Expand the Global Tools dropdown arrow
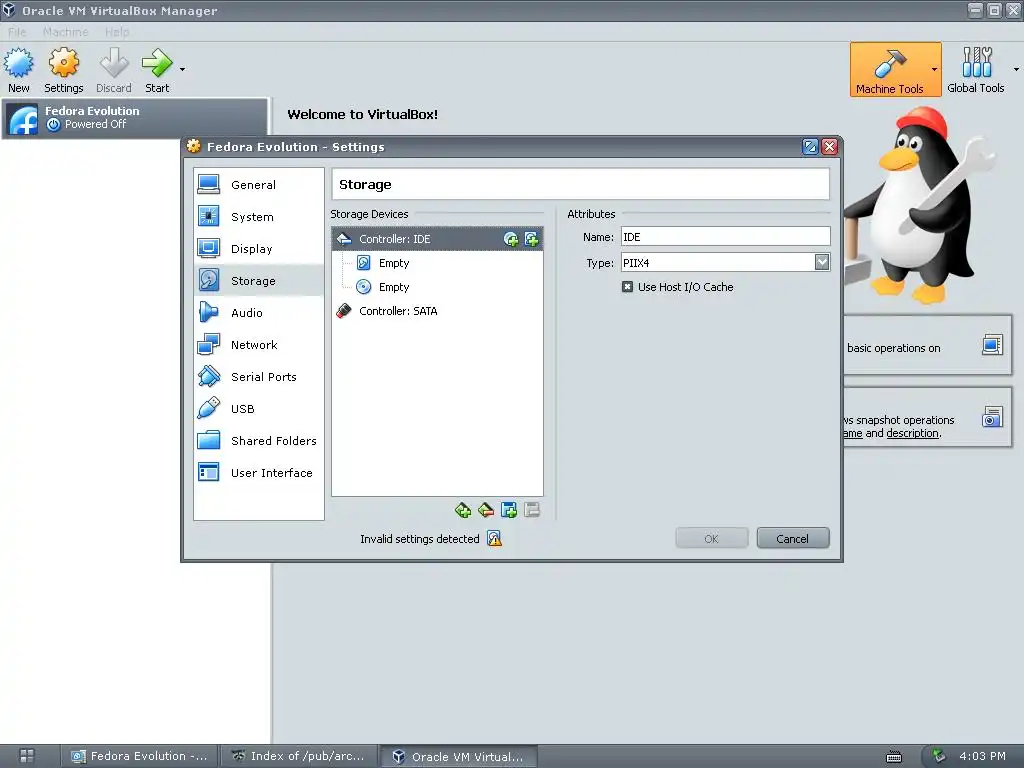Image resolution: width=1024 pixels, height=768 pixels. tap(1016, 69)
